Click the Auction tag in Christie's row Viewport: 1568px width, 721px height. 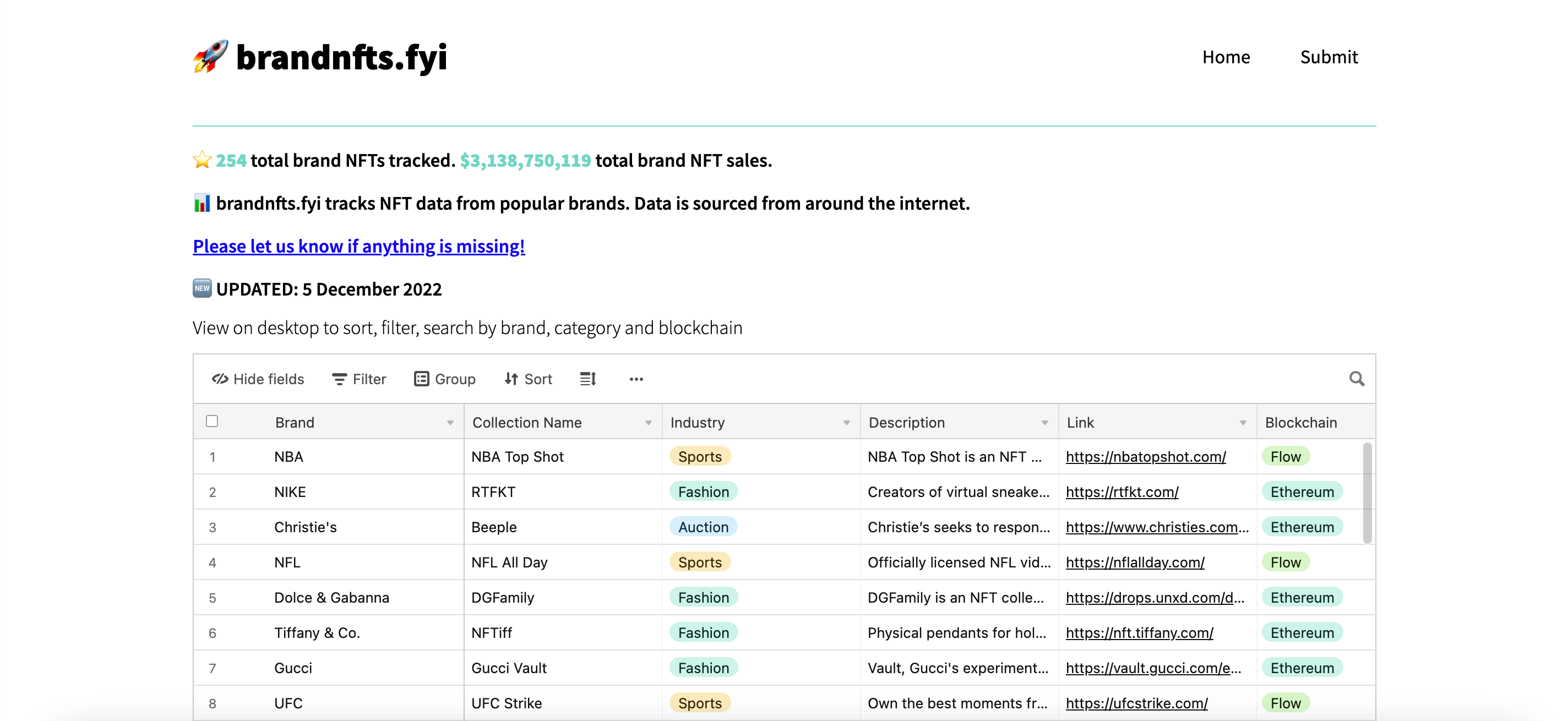tap(703, 527)
